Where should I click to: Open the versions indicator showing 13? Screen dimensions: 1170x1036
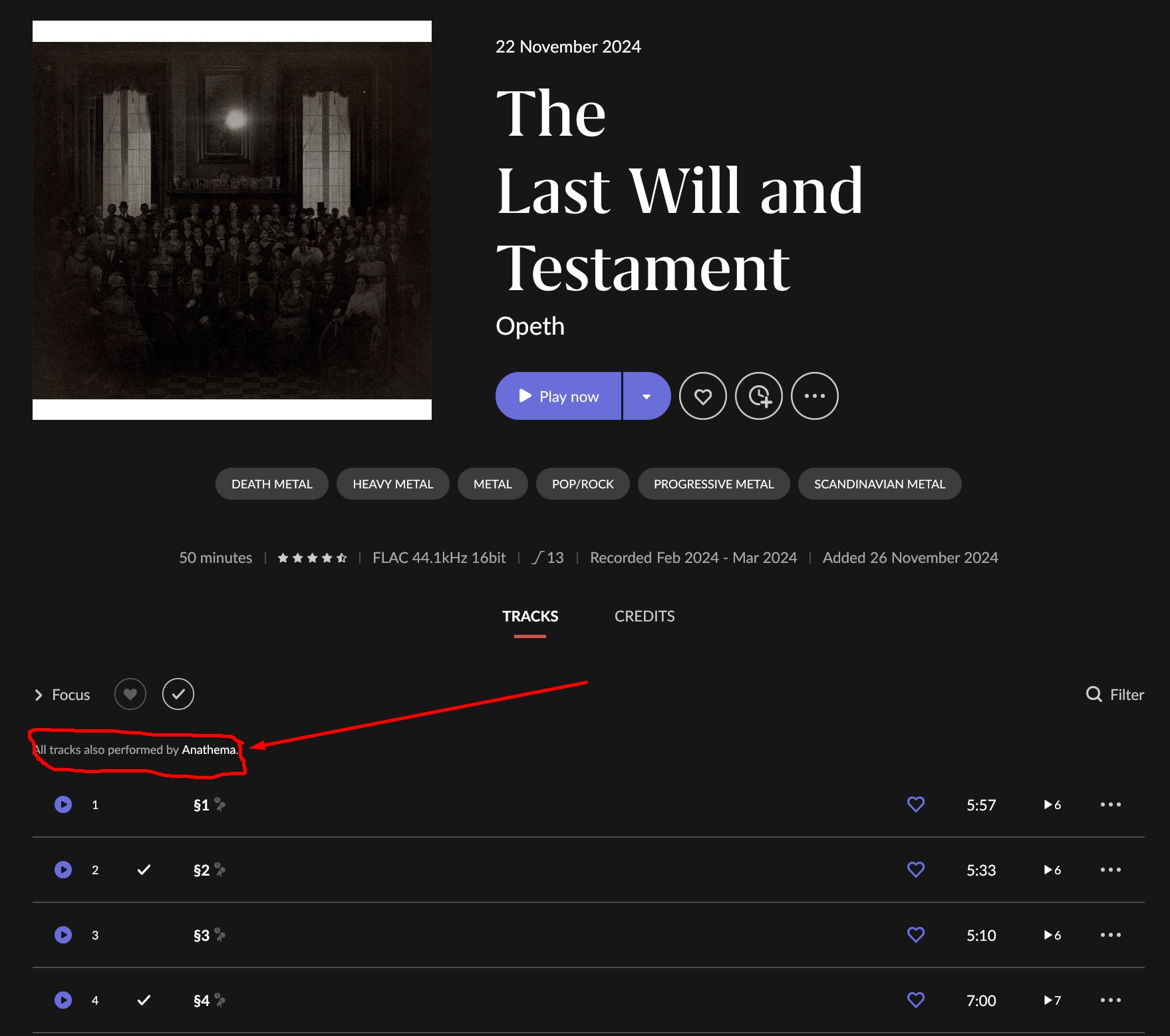click(548, 558)
